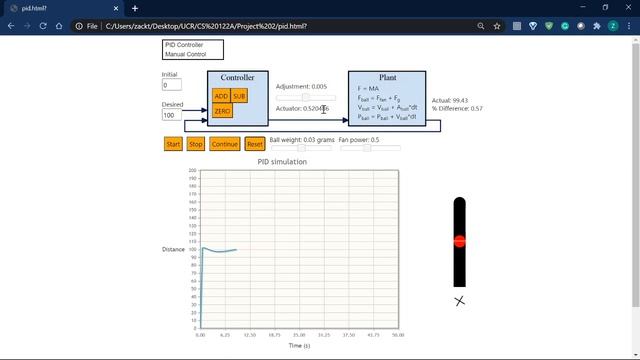The image size is (640, 360).
Task: Open the green Z profile avatar
Action: click(613, 26)
